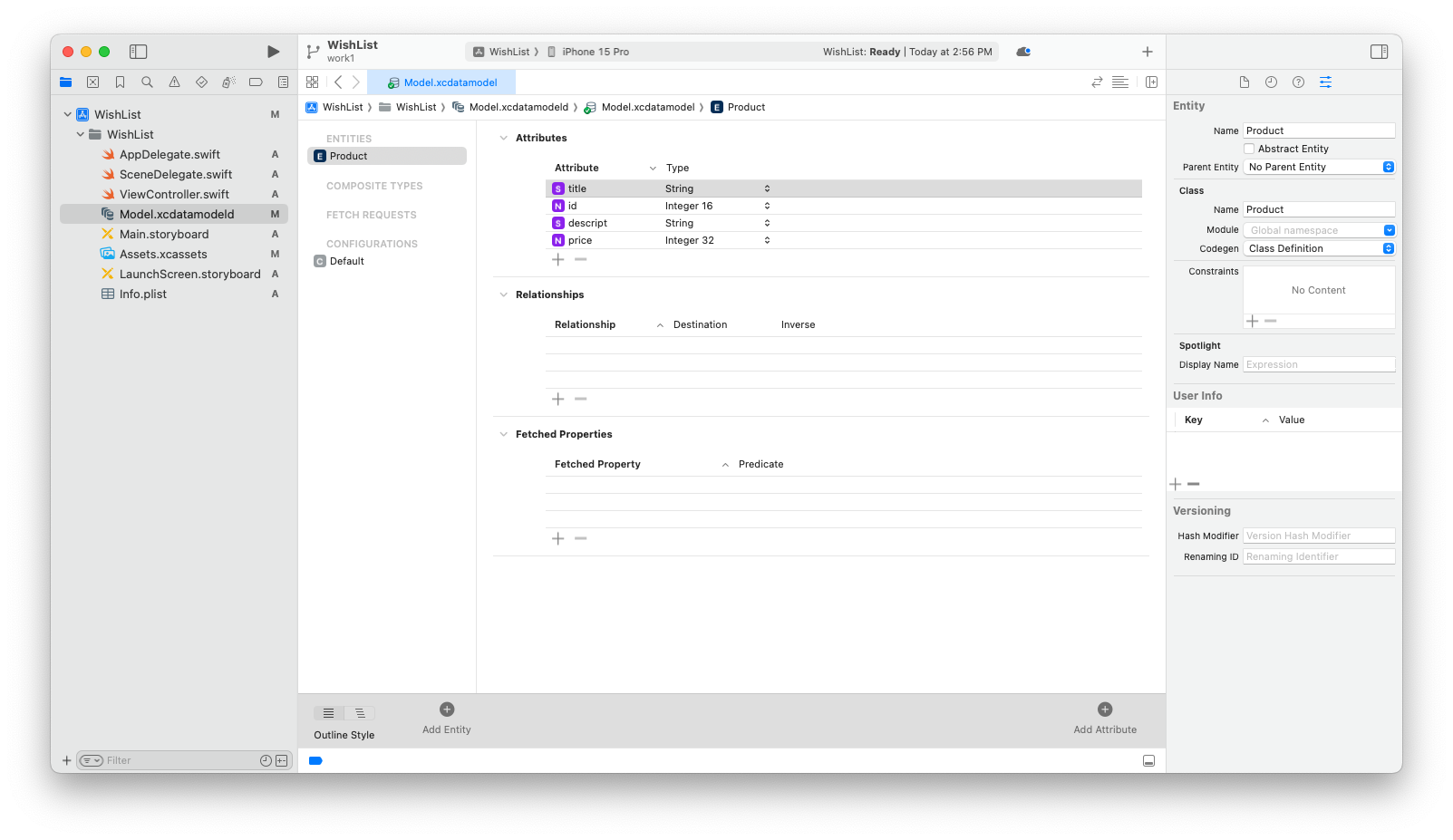This screenshot has height=840, width=1453.
Task: Remove the selected attribute with minus
Action: (x=581, y=260)
